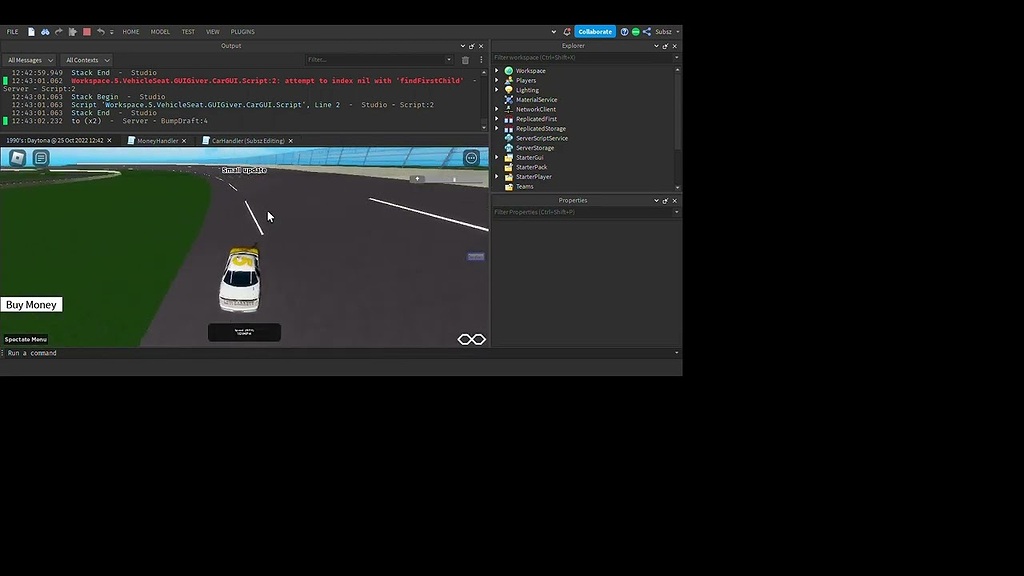1024x576 pixels.
Task: Click the Buy Money button
Action: 31,304
